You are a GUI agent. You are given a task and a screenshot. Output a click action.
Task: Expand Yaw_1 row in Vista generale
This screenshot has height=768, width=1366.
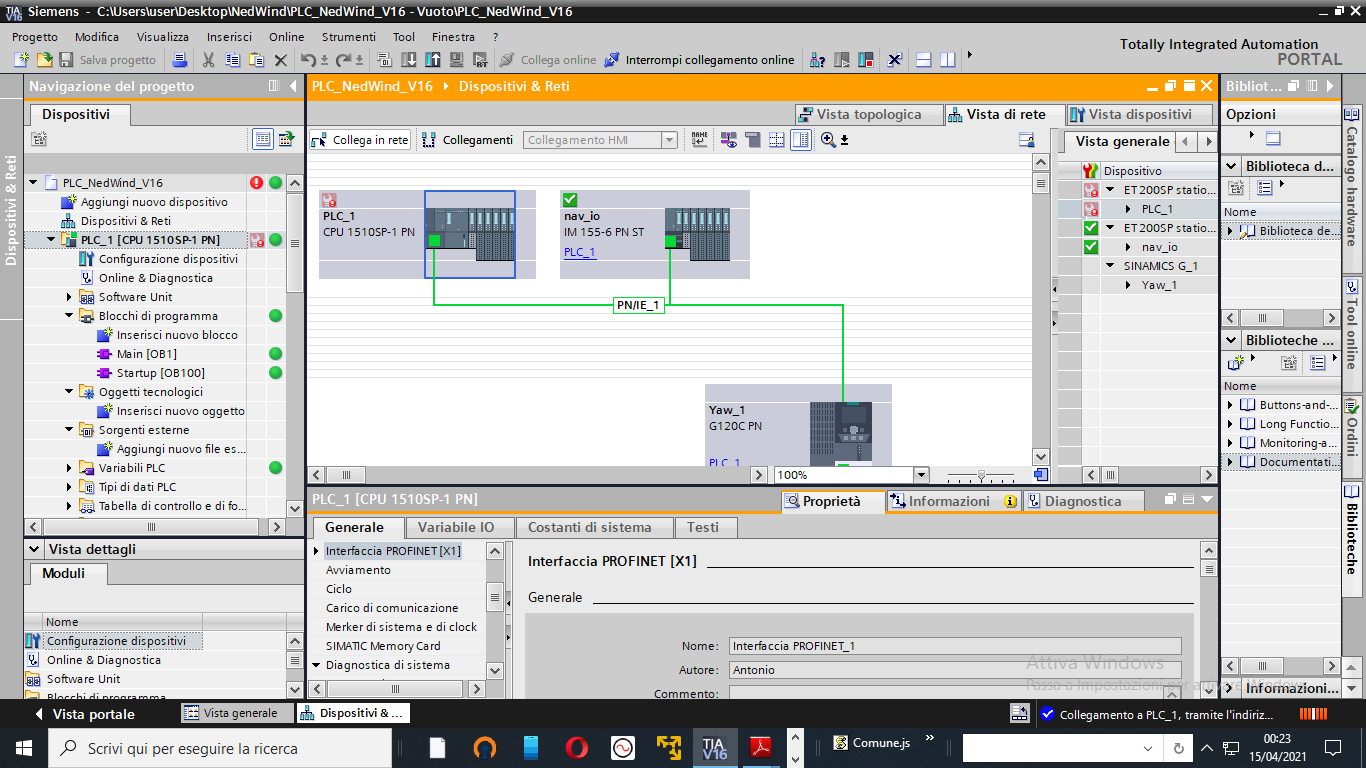point(1129,285)
